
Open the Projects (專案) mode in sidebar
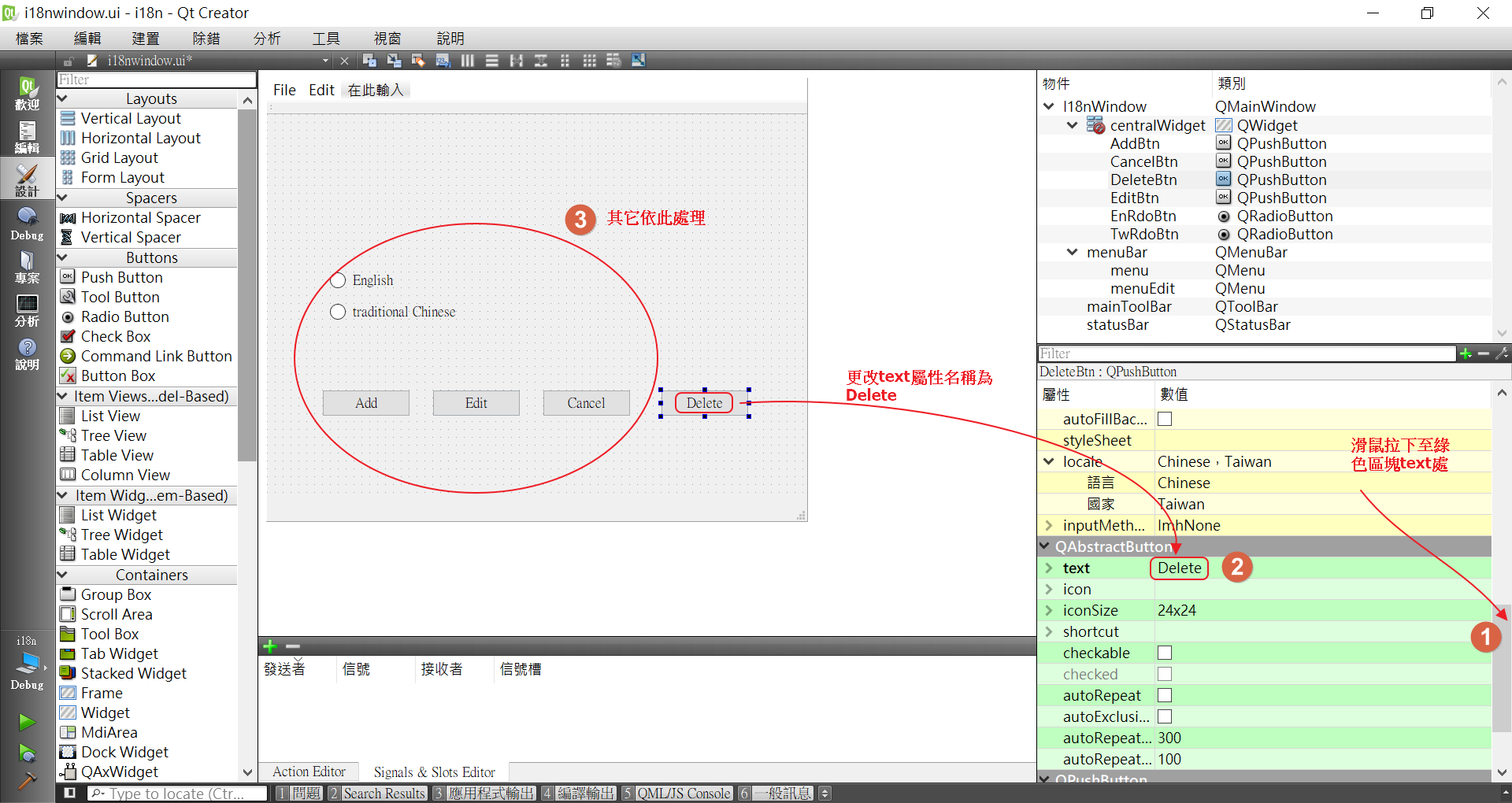click(27, 267)
